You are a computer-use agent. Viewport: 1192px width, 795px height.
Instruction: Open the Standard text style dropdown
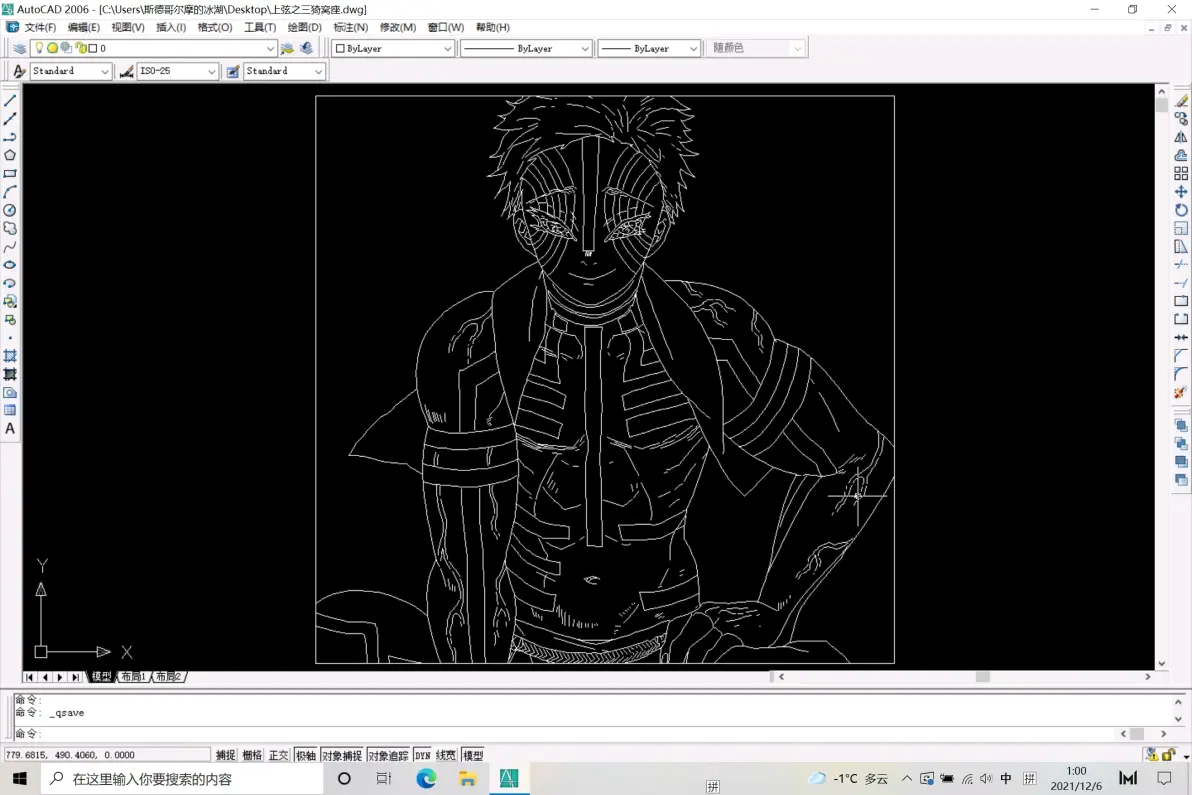pyautogui.click(x=71, y=71)
